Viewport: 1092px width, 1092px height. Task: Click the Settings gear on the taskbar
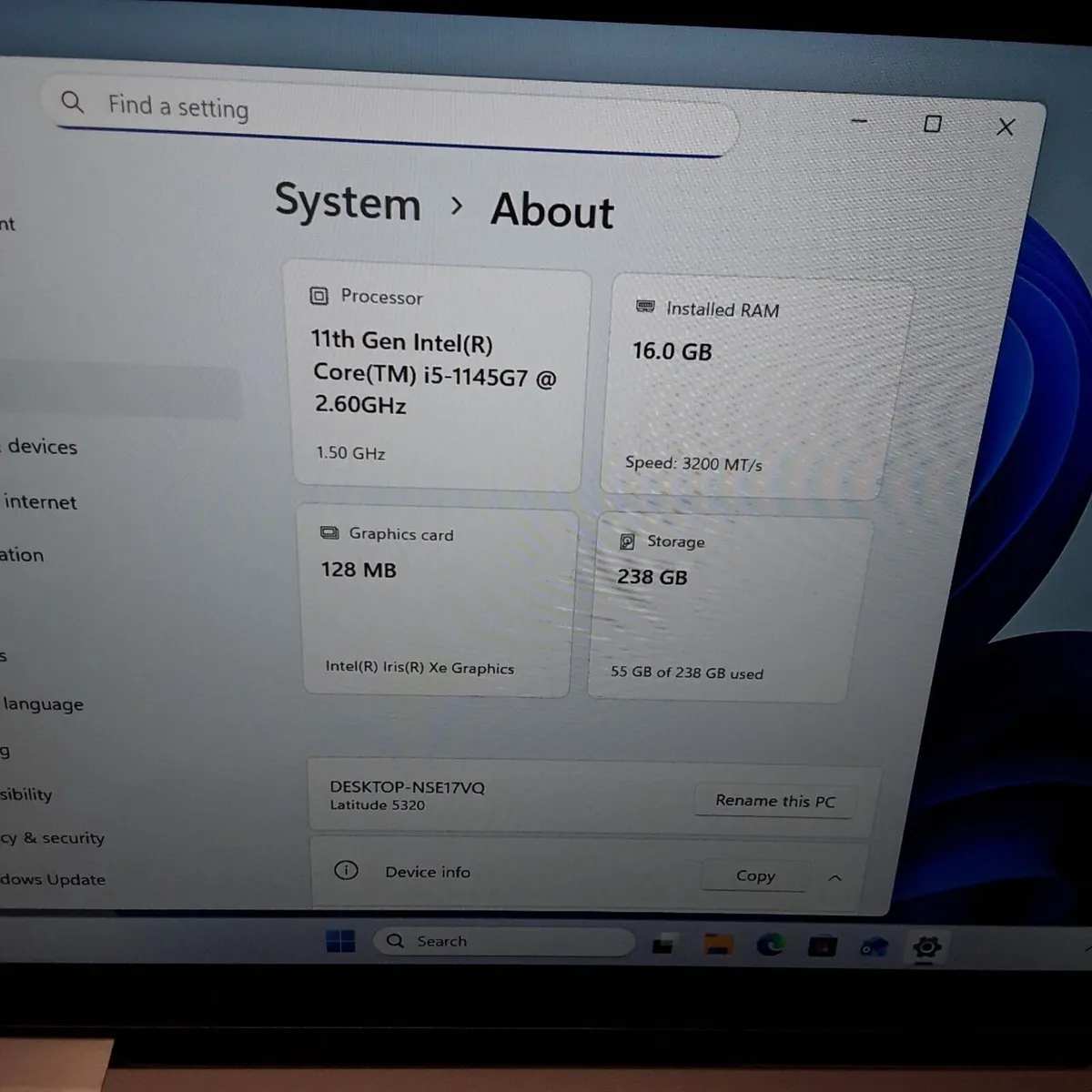click(x=926, y=947)
